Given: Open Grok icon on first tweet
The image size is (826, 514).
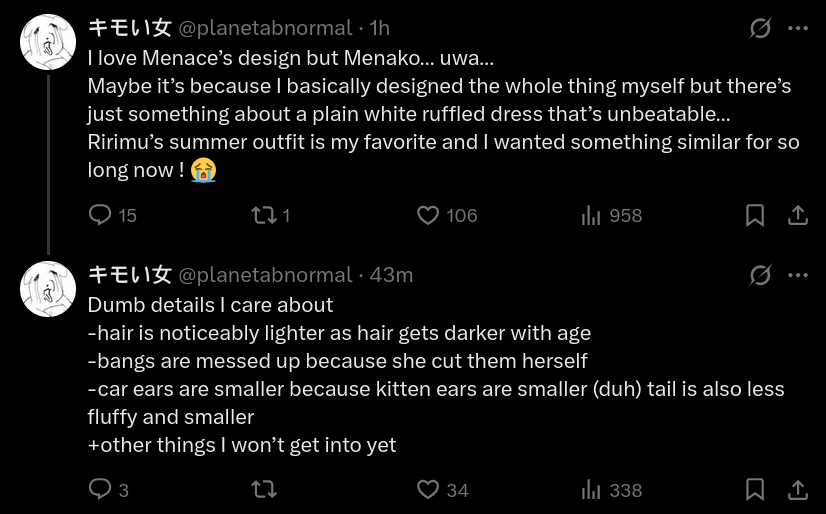Looking at the screenshot, I should [760, 28].
